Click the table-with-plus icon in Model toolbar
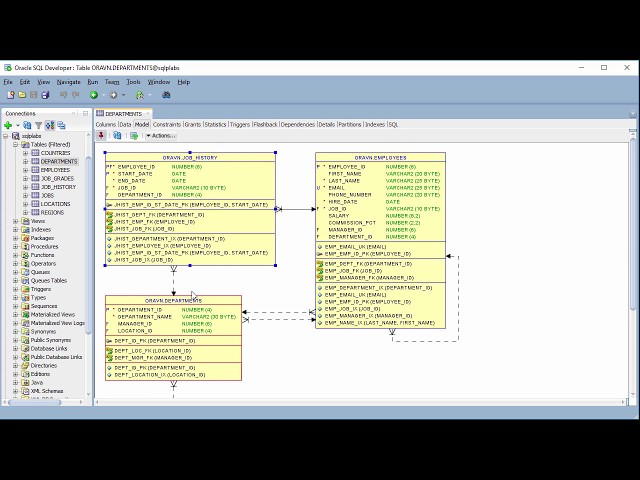 [x=134, y=136]
